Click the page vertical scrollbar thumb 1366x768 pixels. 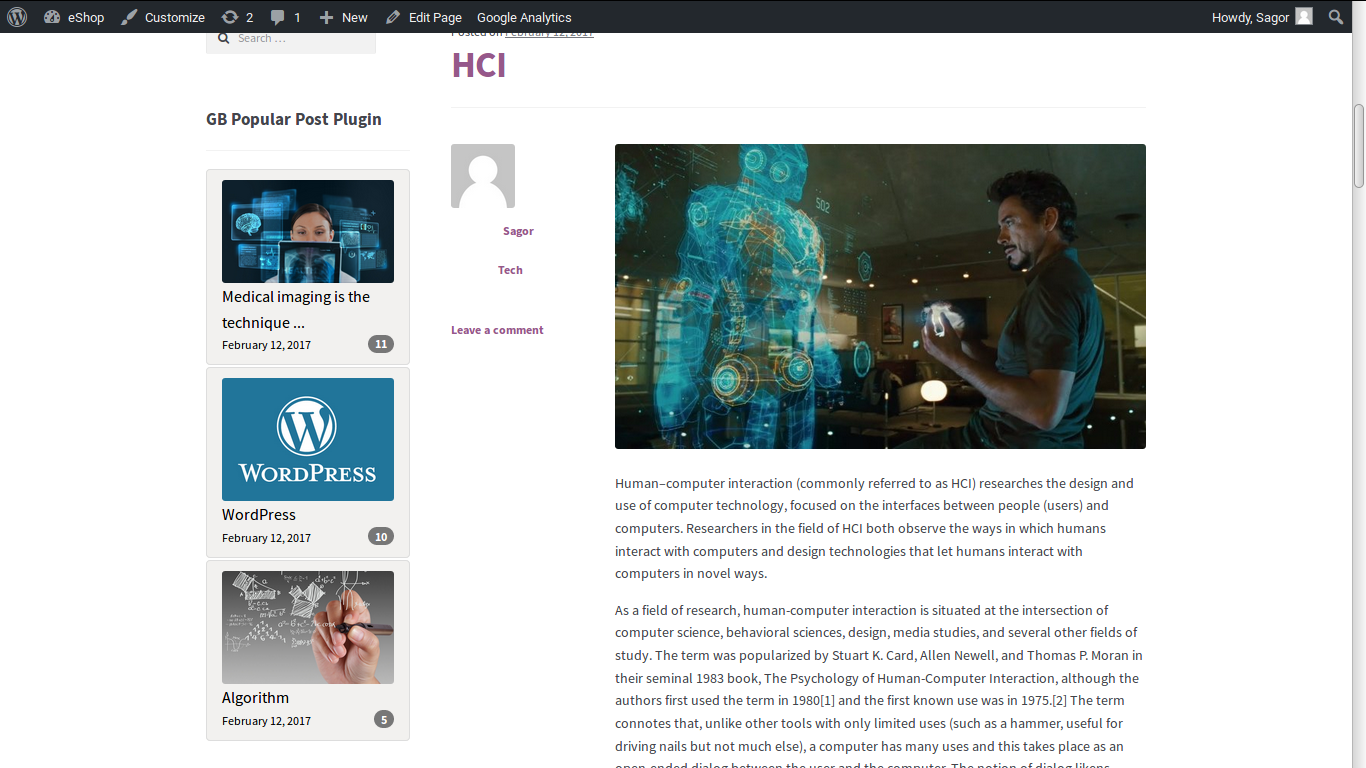(x=1359, y=145)
